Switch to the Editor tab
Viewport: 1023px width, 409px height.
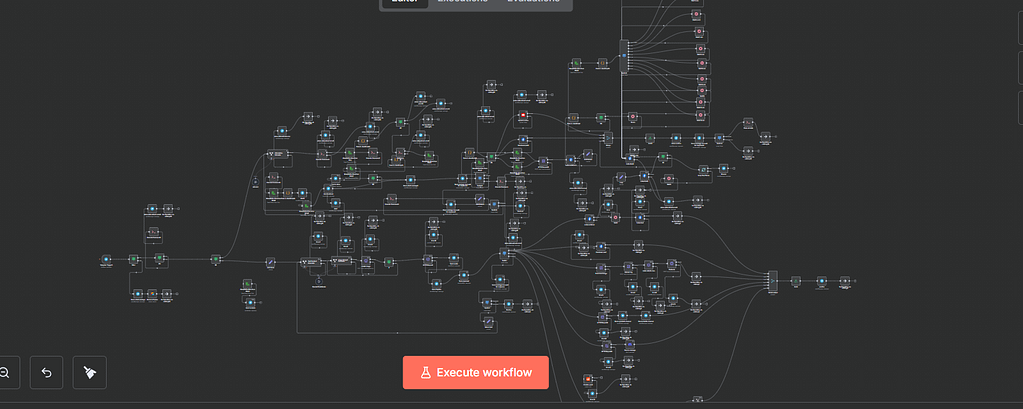(x=404, y=3)
